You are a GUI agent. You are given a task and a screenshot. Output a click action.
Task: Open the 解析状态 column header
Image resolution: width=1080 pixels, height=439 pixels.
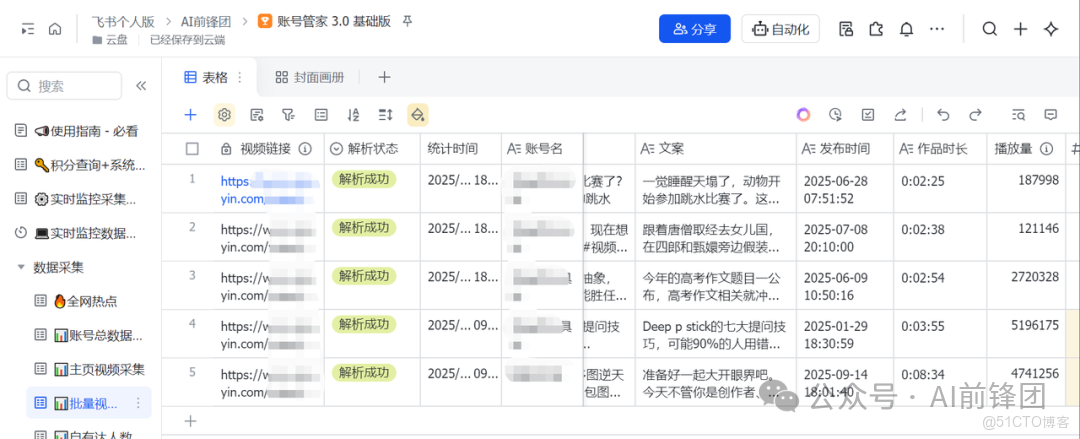372,149
